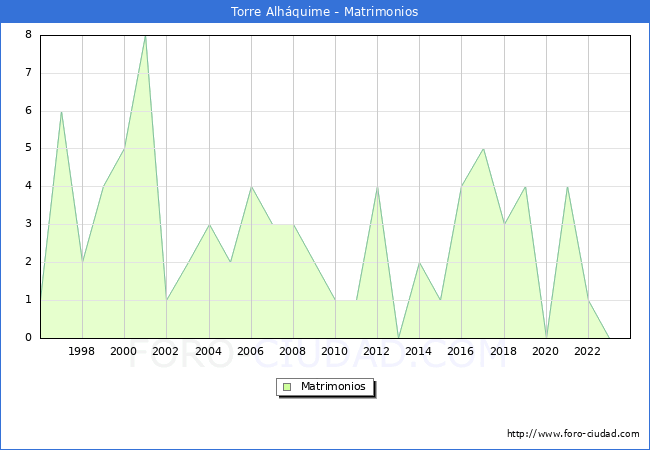Click the x-axis label 1998
This screenshot has height=450, width=650.
pyautogui.click(x=81, y=351)
